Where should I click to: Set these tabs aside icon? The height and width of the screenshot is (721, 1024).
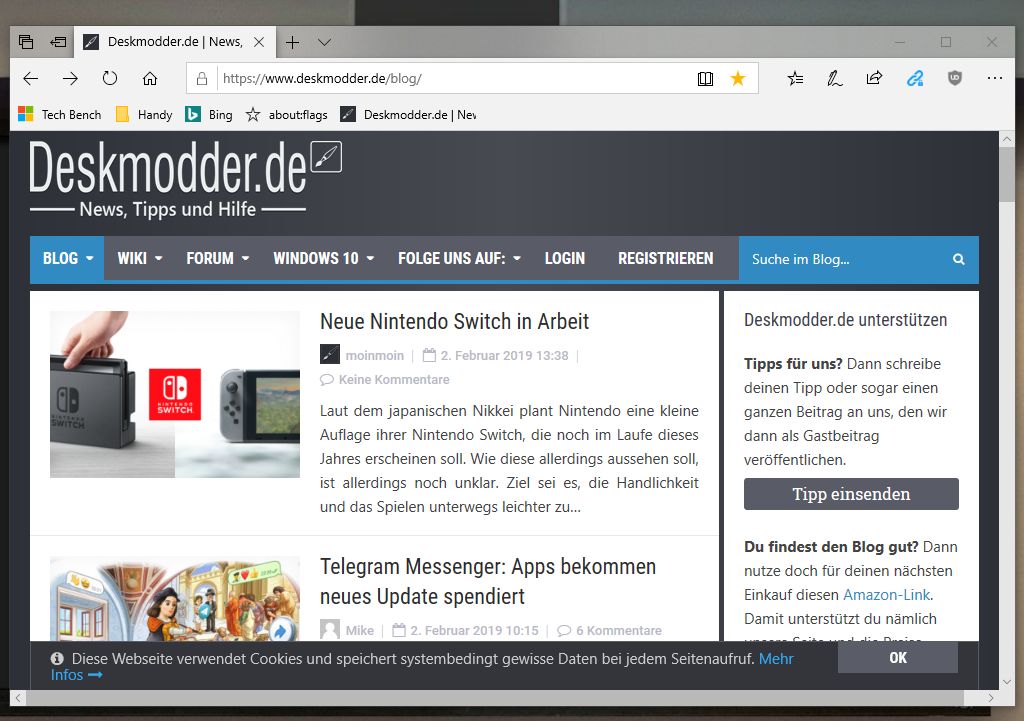pyautogui.click(x=58, y=42)
